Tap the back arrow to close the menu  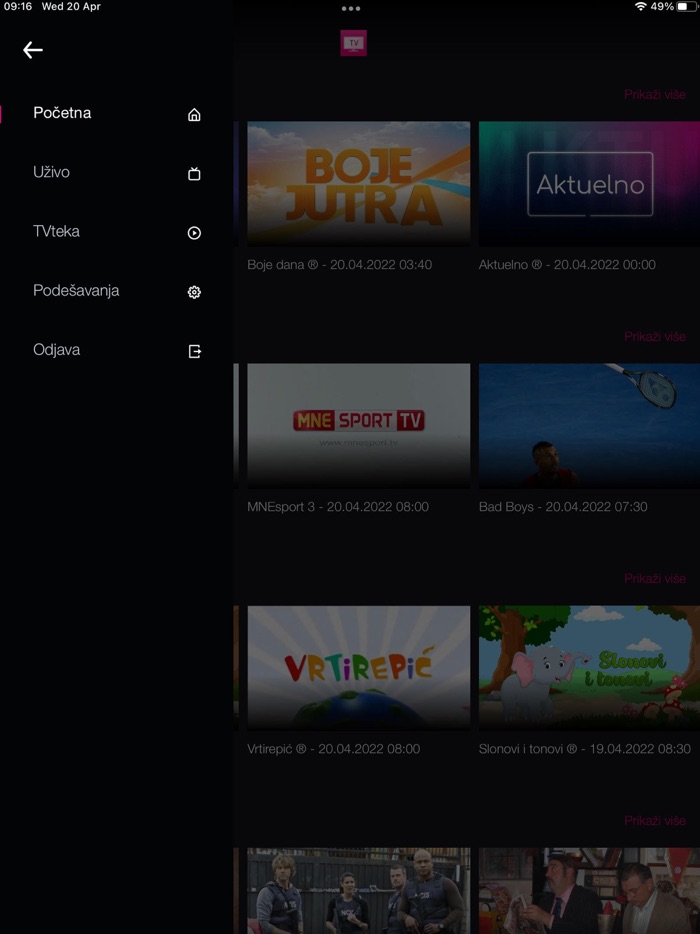coord(33,50)
